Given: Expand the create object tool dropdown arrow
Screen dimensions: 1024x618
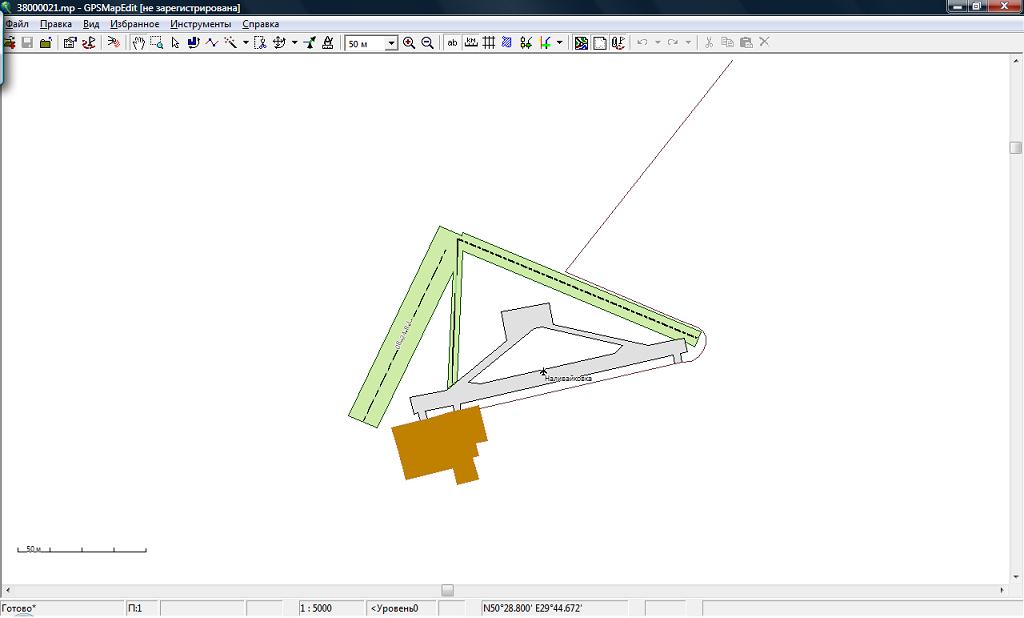Looking at the screenshot, I should click(x=246, y=43).
